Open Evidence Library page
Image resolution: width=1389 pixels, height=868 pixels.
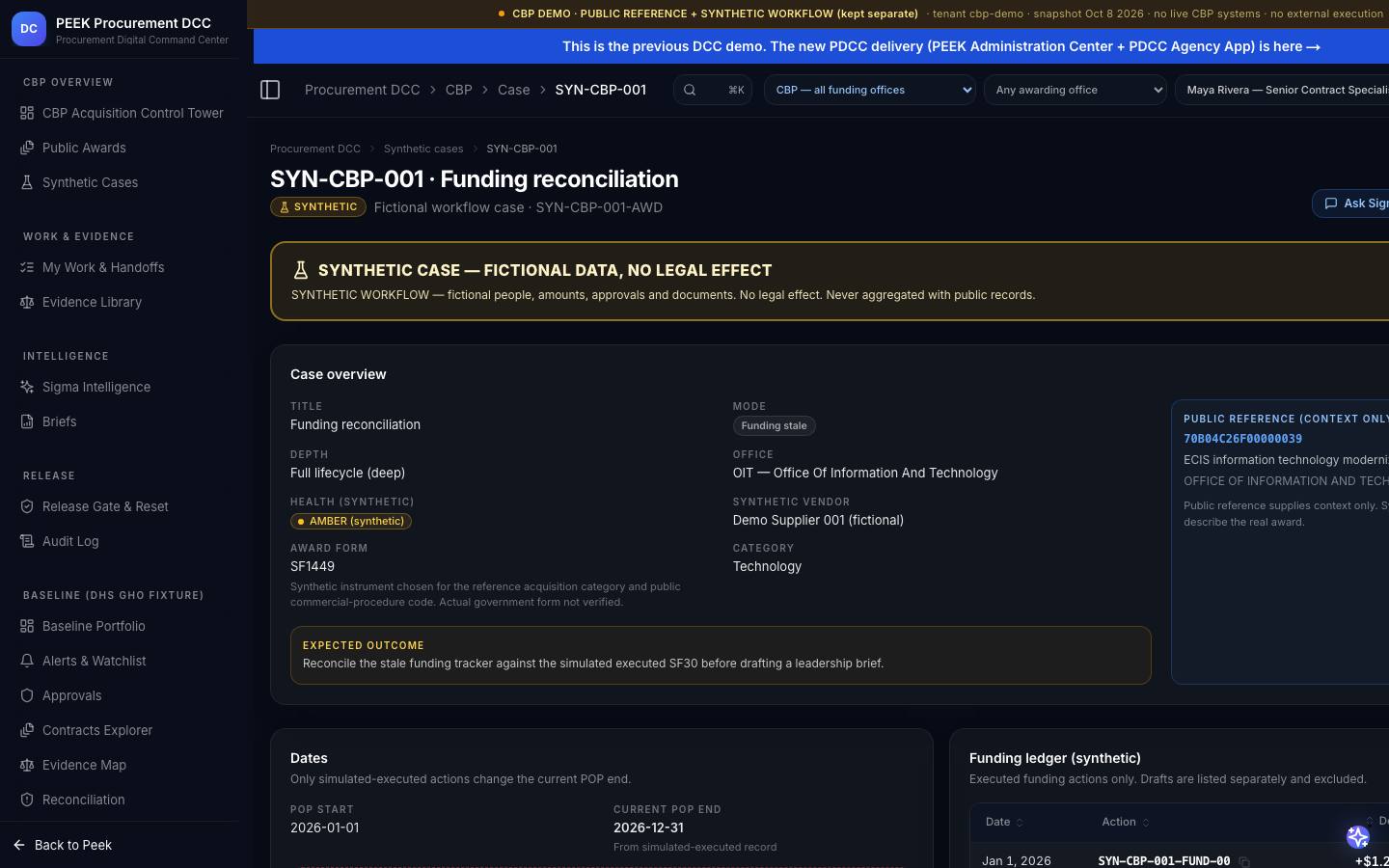click(x=120, y=302)
